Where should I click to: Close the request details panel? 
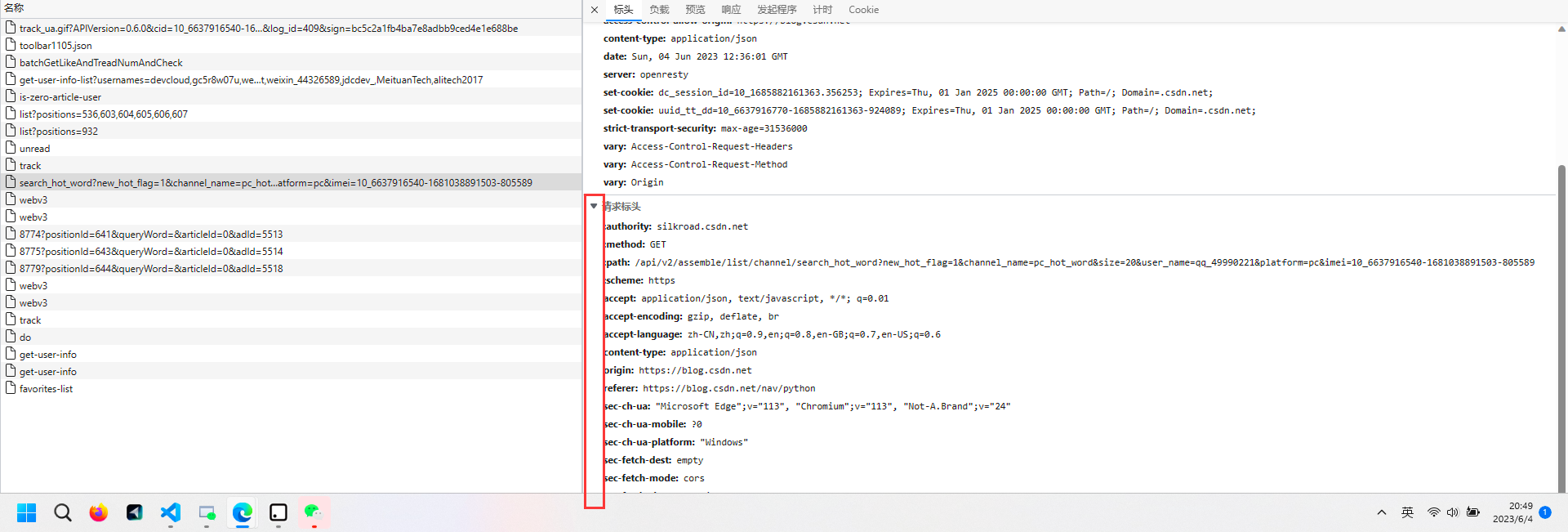click(595, 10)
